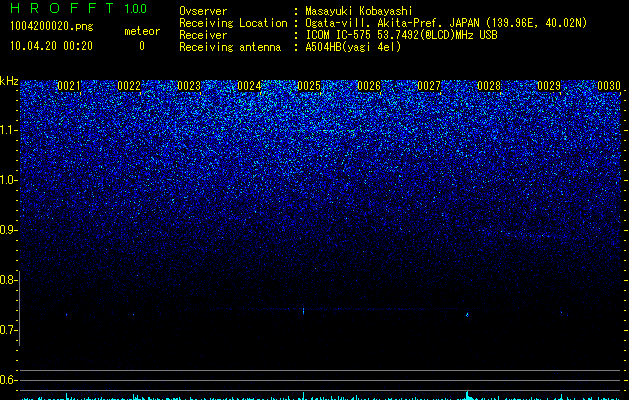
Task: Click the kHz axis unit label
Action: (x=9, y=81)
